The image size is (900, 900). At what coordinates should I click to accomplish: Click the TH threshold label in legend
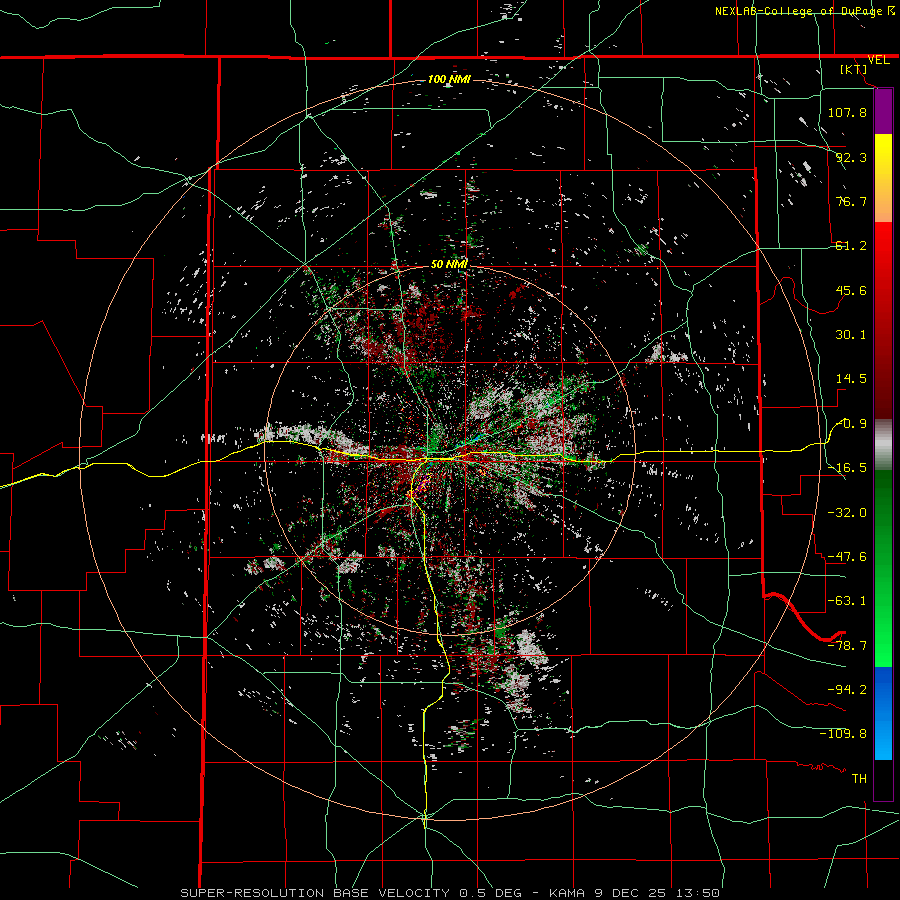859,779
